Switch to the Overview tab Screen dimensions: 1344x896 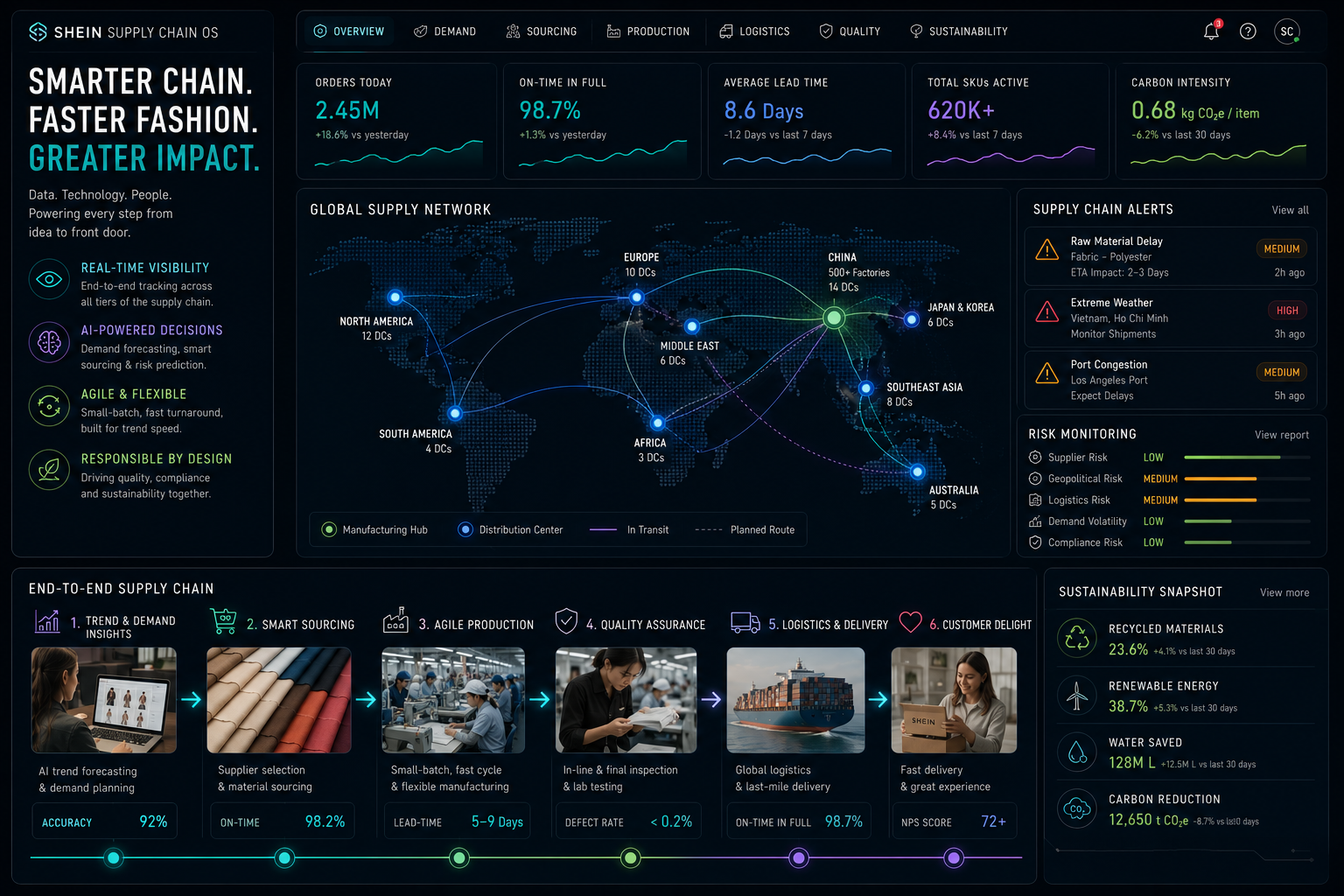pos(349,31)
